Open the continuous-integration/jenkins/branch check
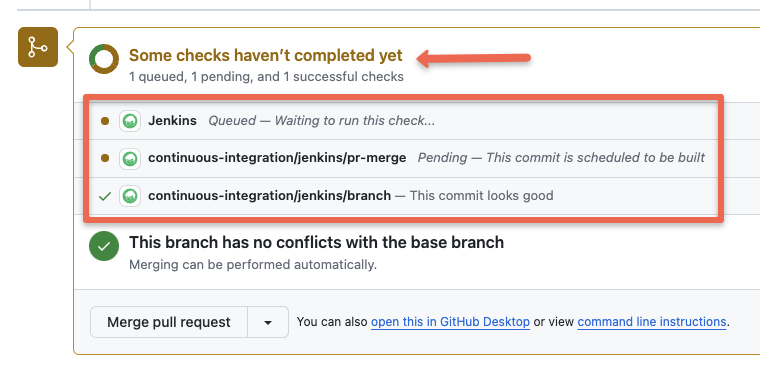 pos(269,195)
